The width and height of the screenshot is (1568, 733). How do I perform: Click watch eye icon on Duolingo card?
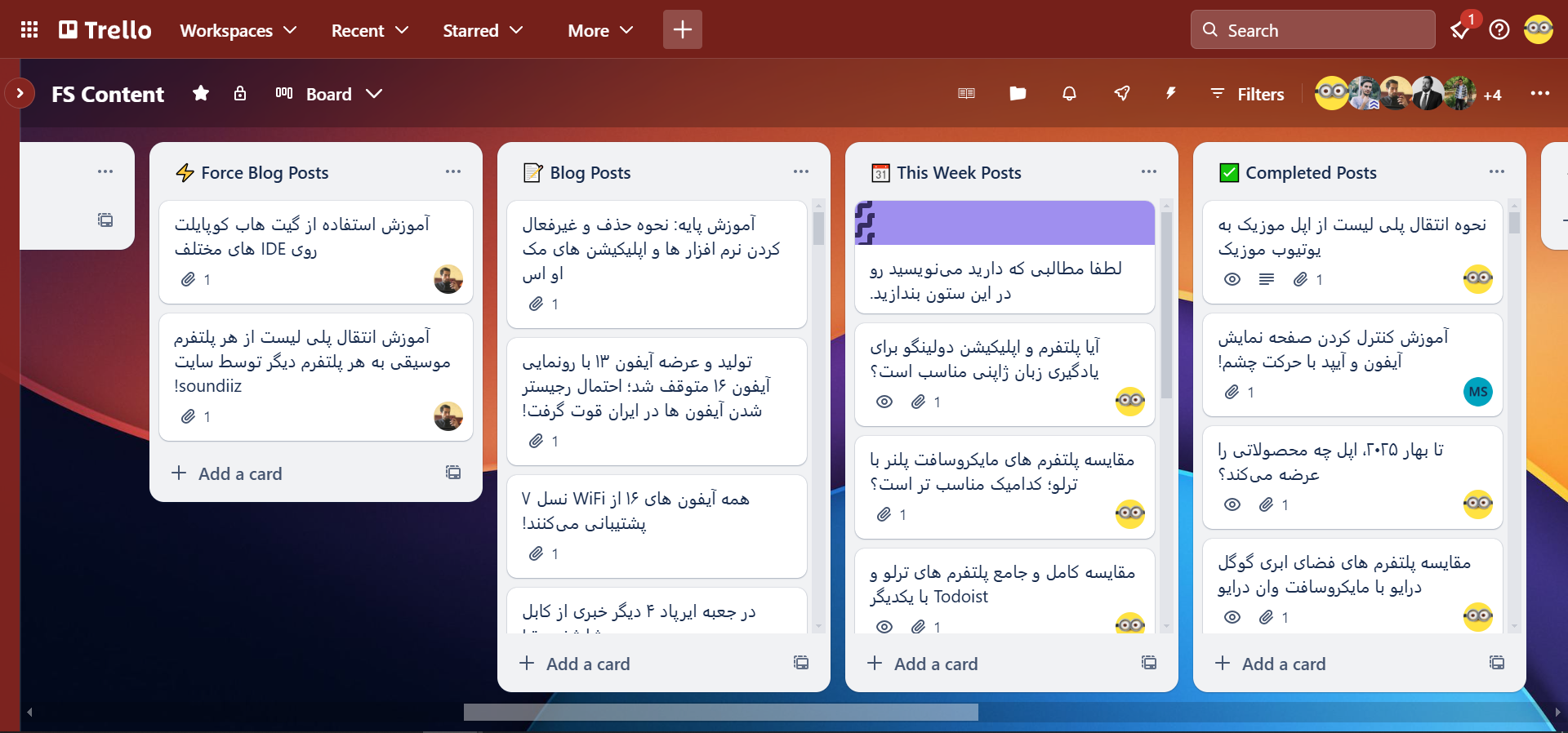[884, 402]
